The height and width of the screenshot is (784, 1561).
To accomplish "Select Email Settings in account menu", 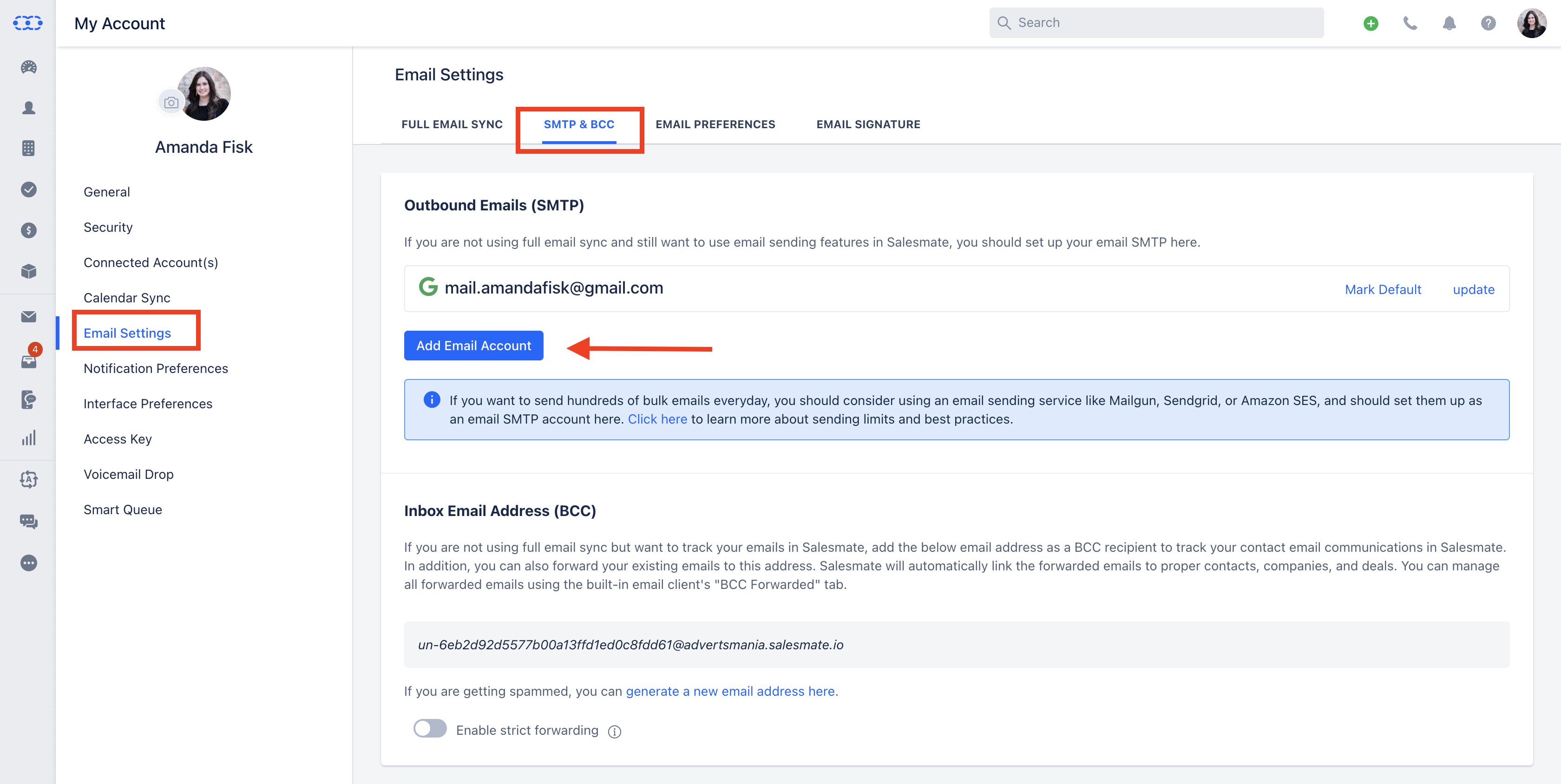I will (x=127, y=333).
